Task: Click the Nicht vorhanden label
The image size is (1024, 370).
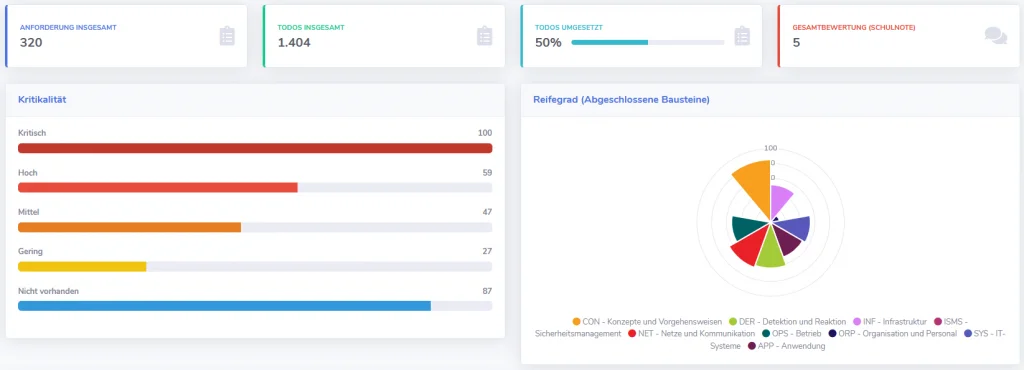Action: click(48, 291)
